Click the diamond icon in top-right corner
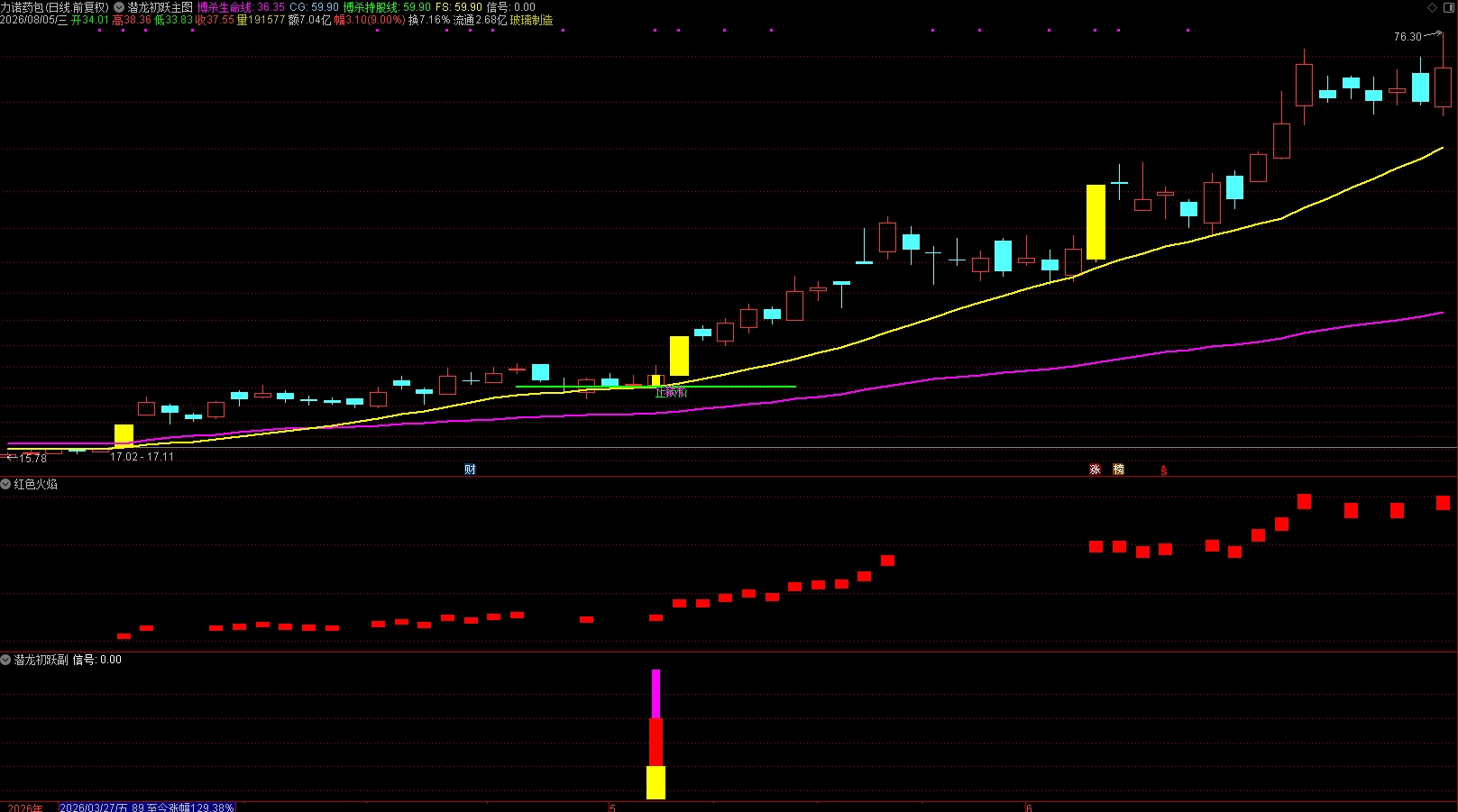Image resolution: width=1458 pixels, height=812 pixels. click(x=1433, y=7)
